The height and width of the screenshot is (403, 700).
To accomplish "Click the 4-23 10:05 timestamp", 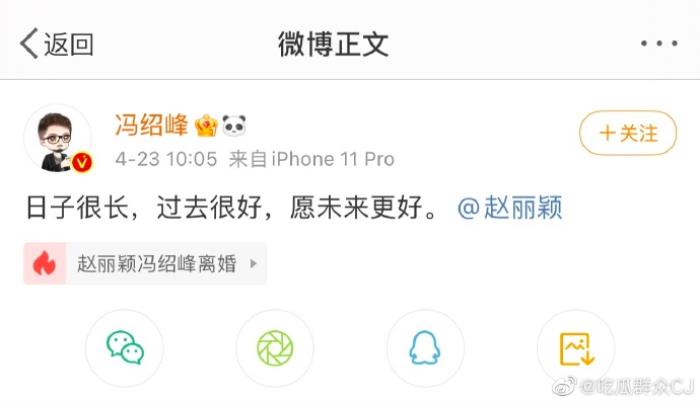I will click(166, 159).
